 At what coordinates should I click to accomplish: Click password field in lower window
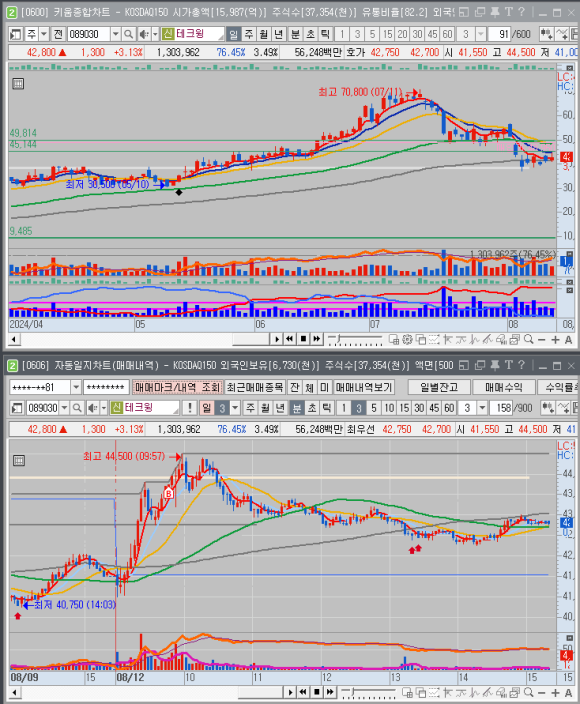coord(106,387)
